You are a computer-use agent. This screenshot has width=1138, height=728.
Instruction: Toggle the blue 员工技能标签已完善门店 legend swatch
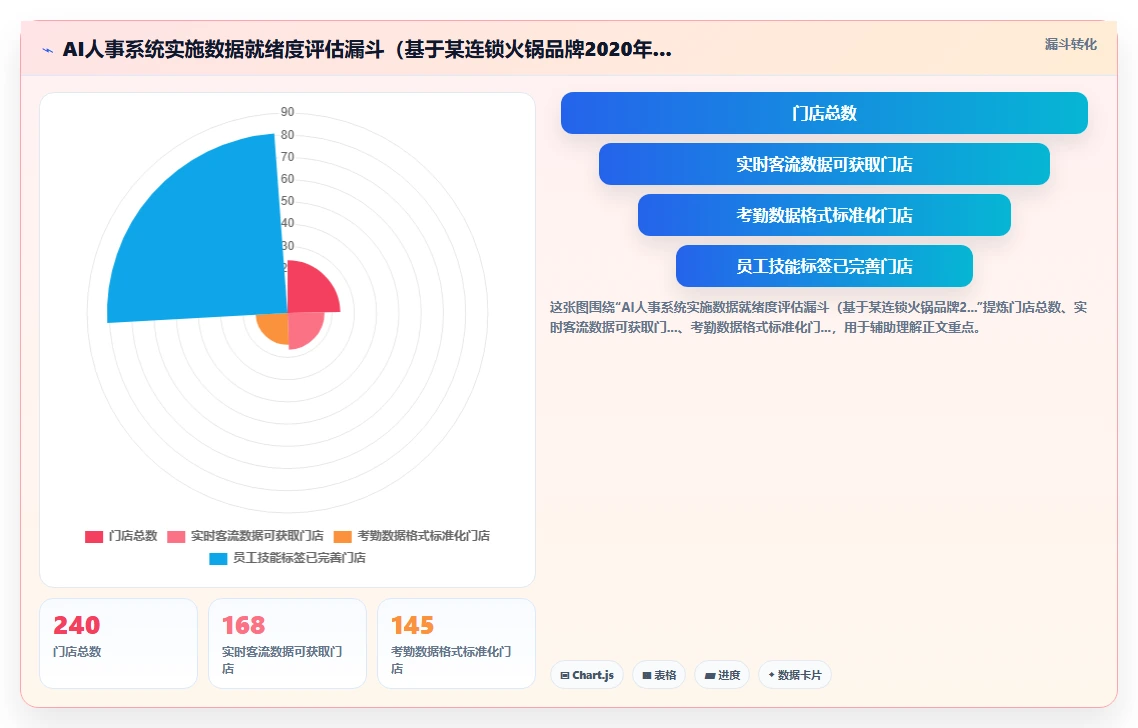[218, 558]
